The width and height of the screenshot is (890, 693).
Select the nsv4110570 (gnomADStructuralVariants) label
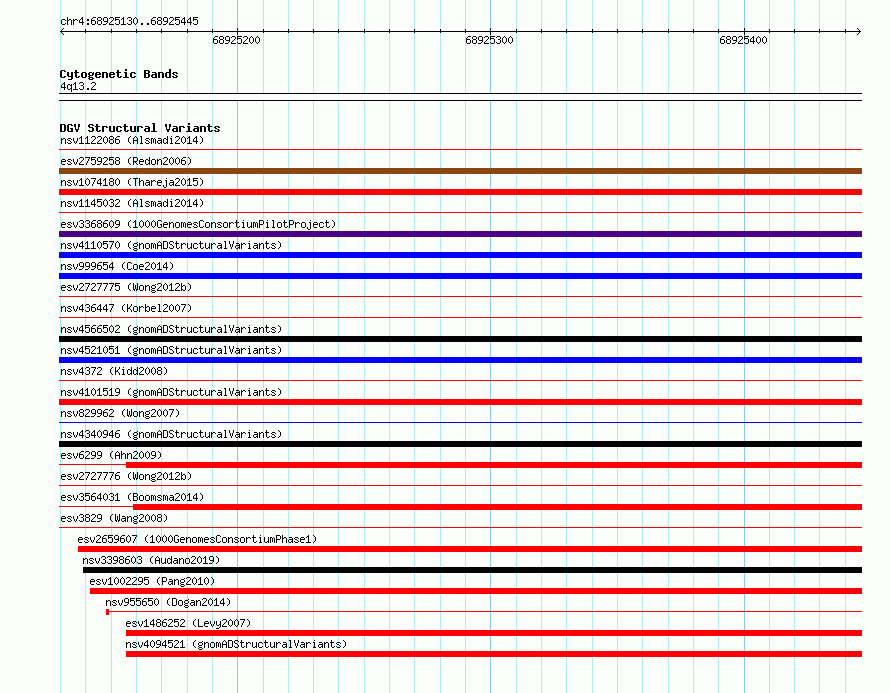pyautogui.click(x=171, y=245)
